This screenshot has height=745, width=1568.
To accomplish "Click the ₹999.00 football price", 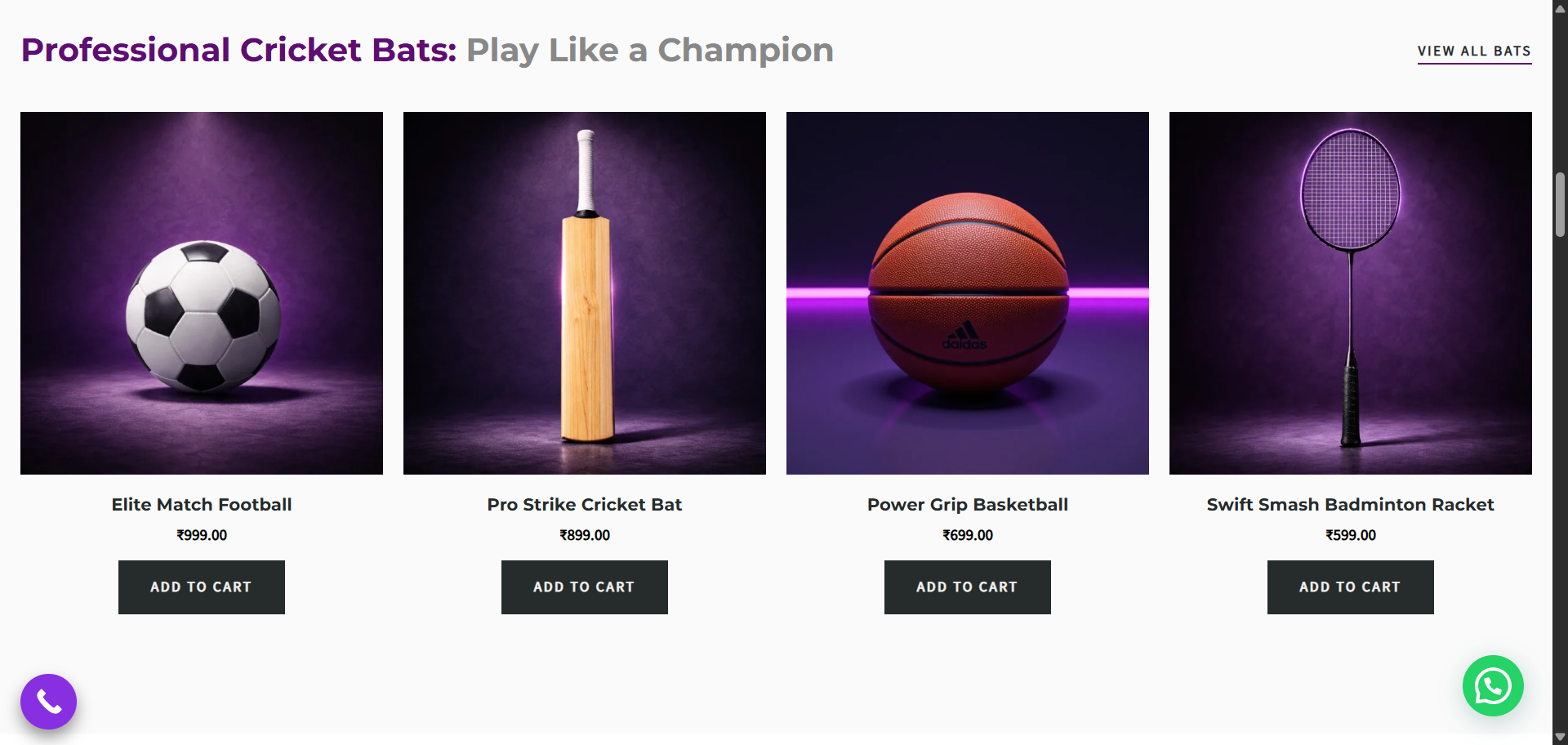I will [202, 535].
